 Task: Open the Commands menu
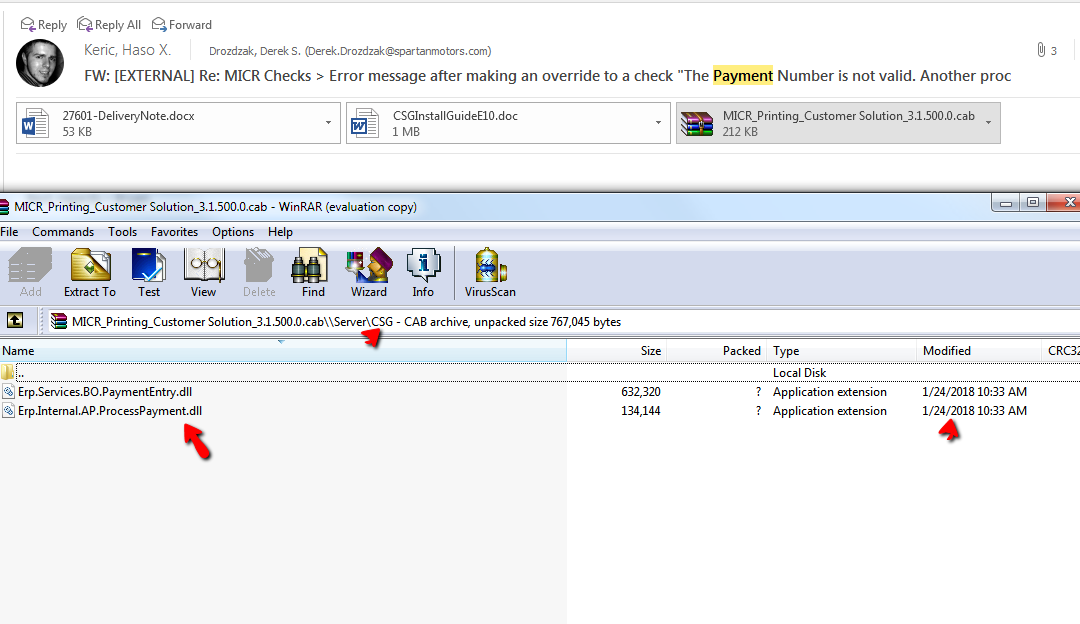point(63,232)
